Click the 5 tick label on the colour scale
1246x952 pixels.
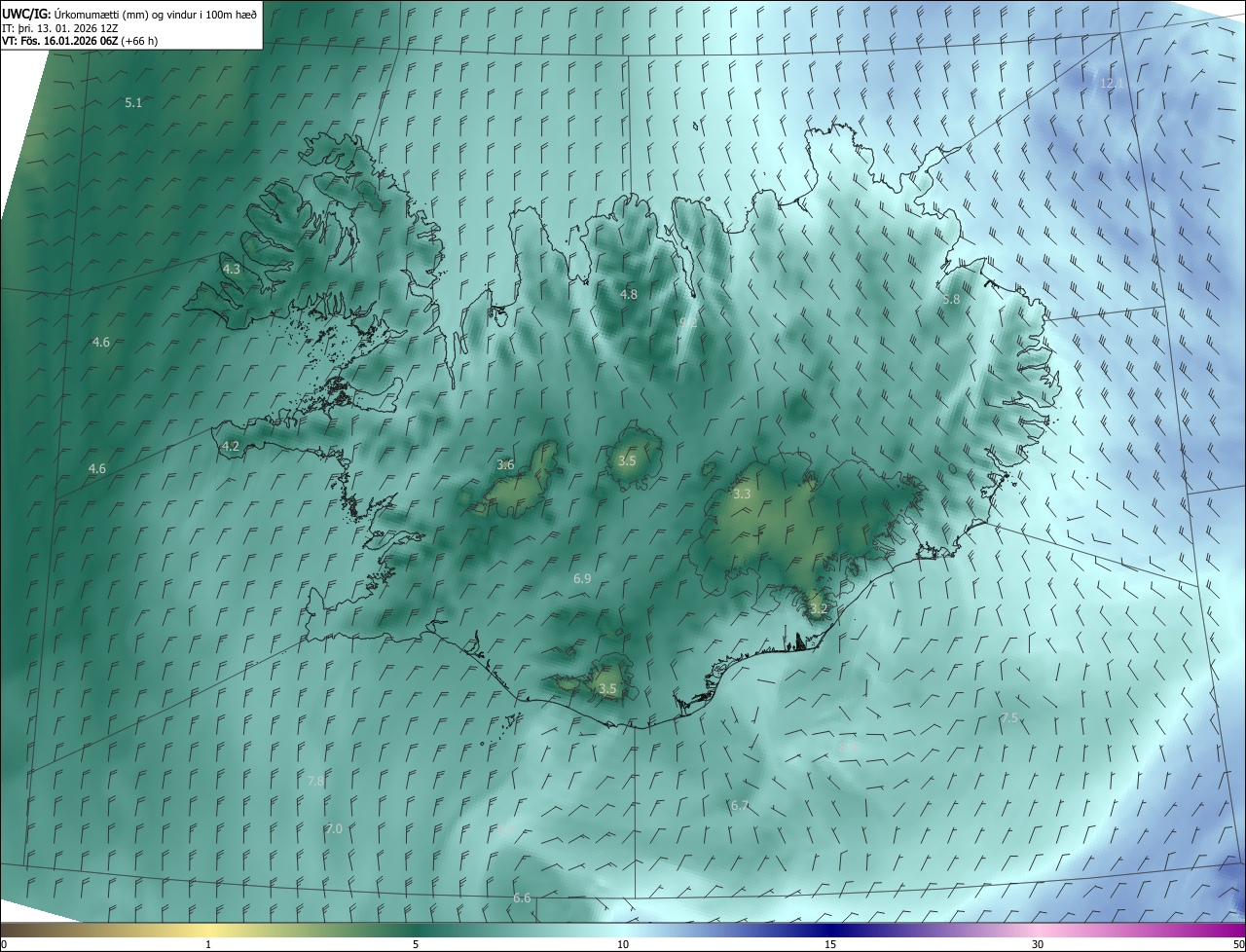pyautogui.click(x=416, y=944)
